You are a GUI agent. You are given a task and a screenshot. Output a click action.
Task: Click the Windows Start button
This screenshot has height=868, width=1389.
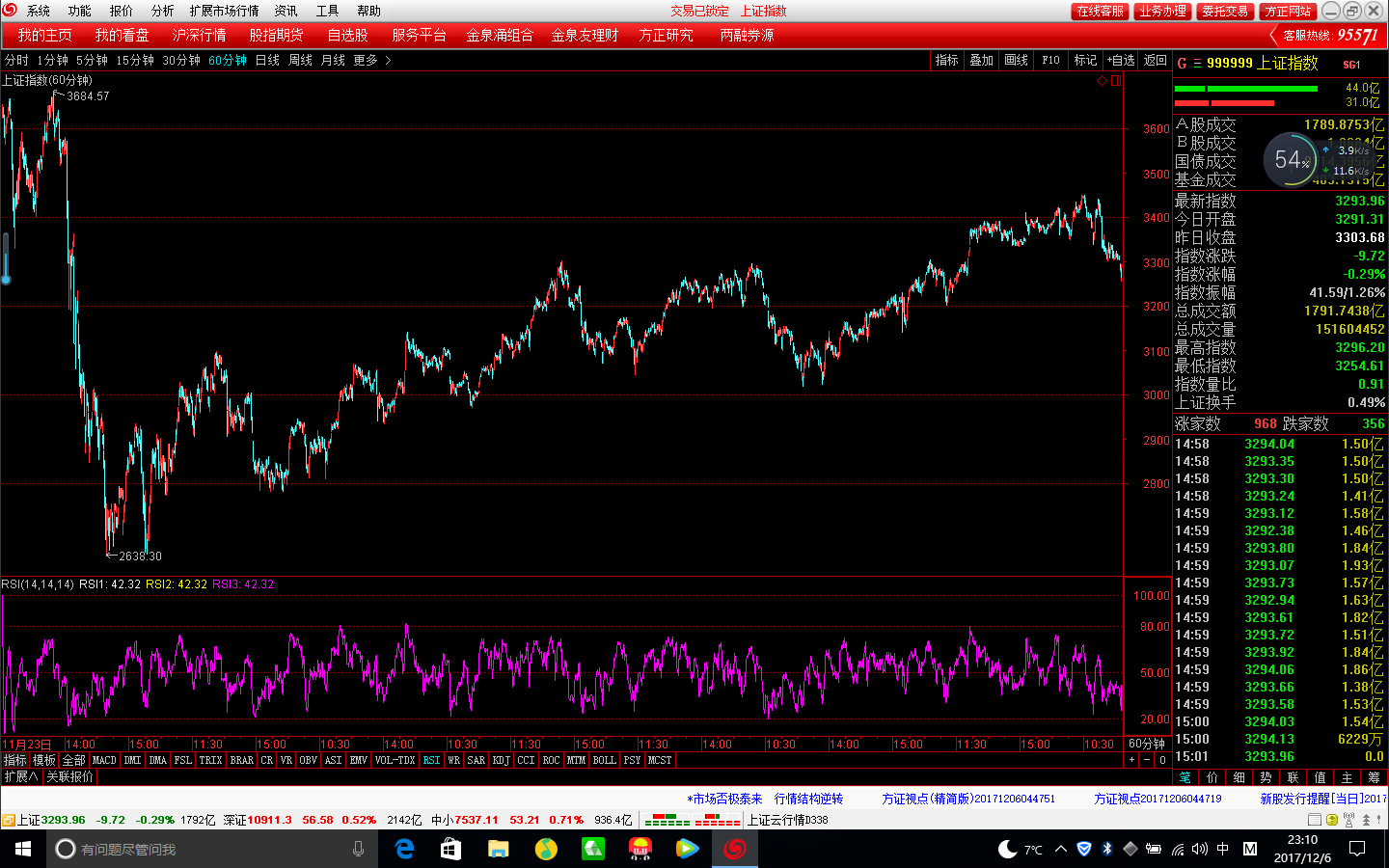[23, 849]
